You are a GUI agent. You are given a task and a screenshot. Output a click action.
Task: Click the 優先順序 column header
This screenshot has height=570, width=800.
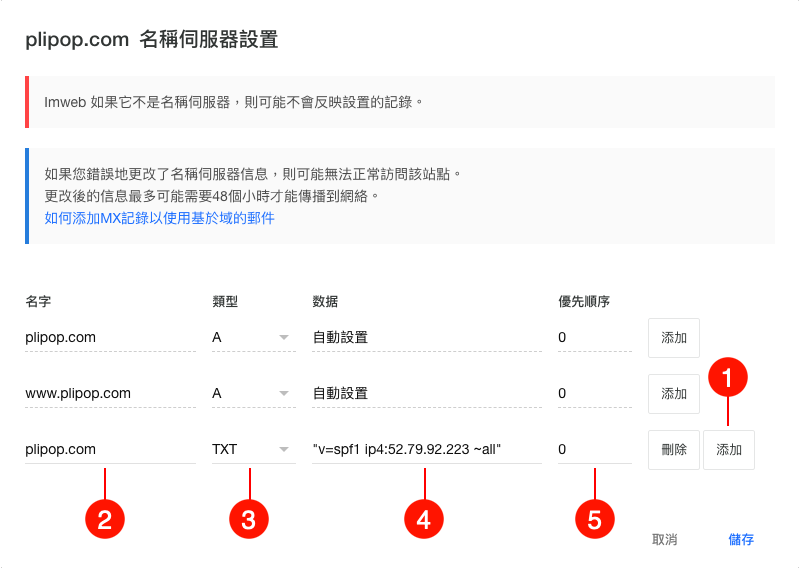pos(584,302)
